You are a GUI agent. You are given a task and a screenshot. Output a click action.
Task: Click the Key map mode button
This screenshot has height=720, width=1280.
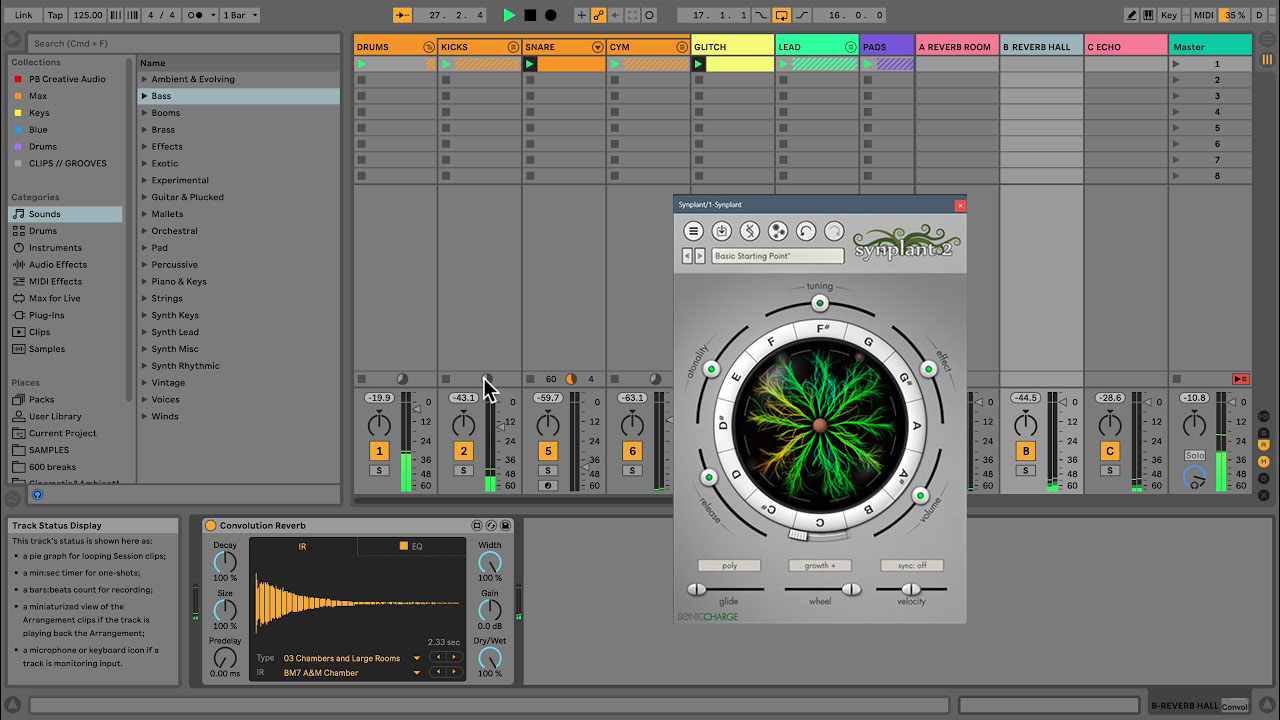(x=1169, y=15)
